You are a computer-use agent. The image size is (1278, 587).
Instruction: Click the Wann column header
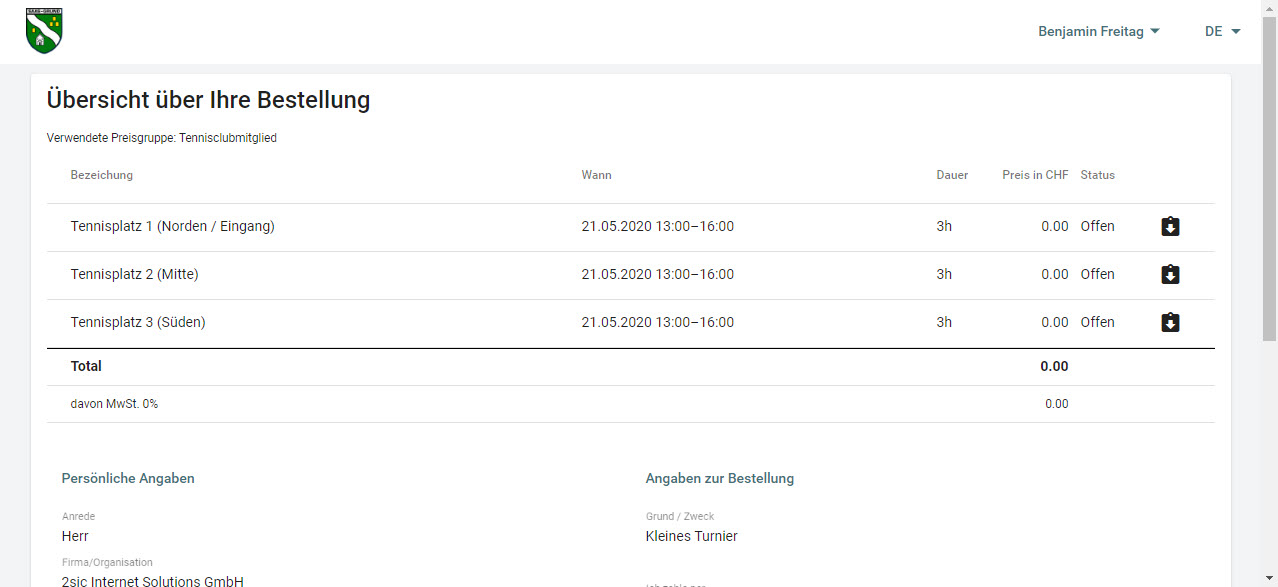click(596, 175)
